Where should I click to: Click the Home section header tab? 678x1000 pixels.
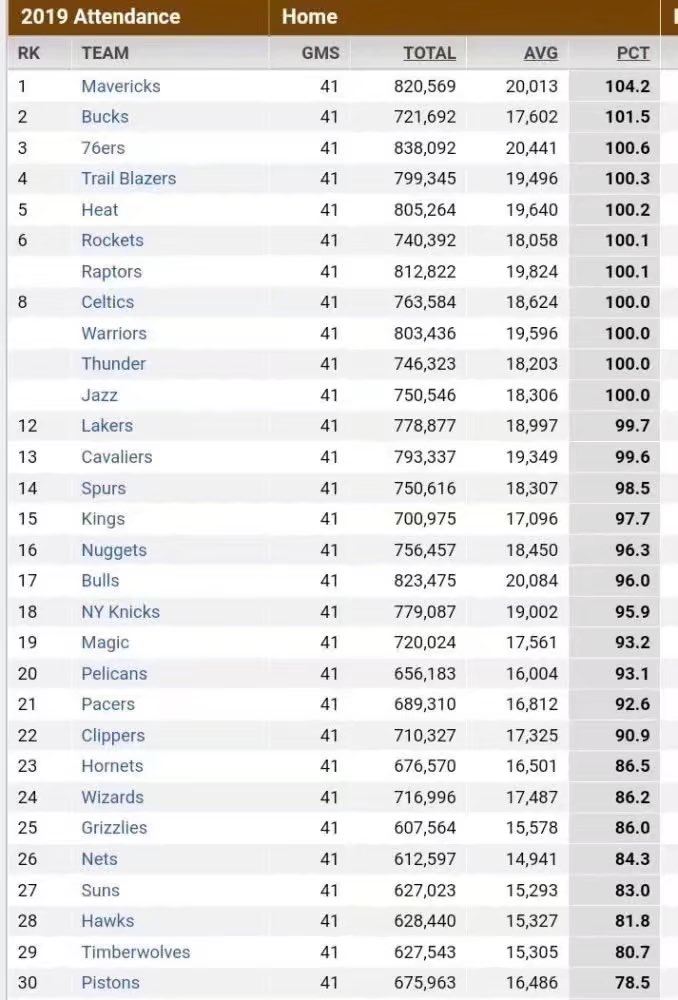tap(309, 17)
